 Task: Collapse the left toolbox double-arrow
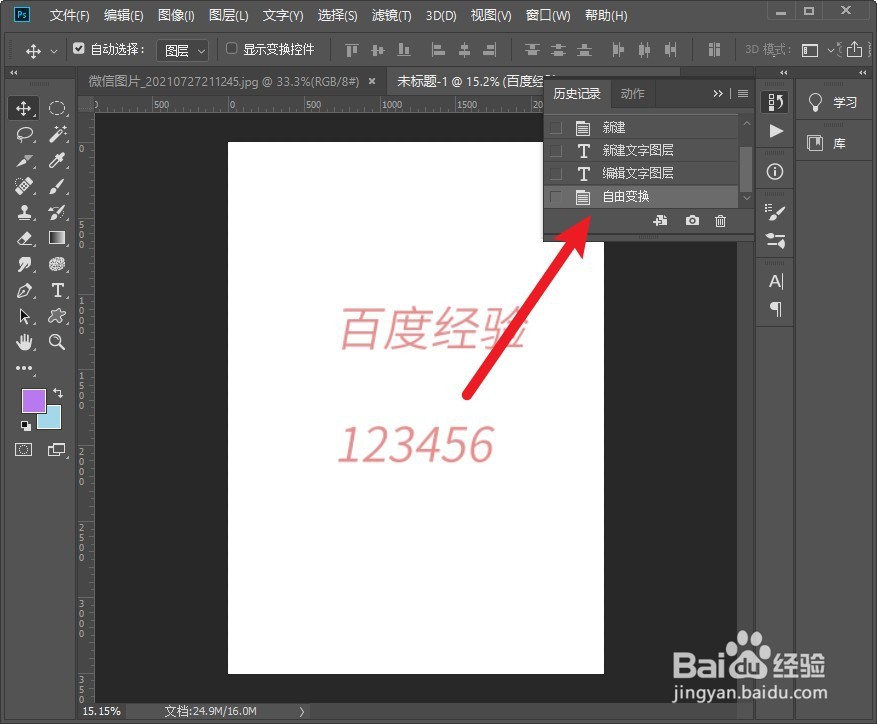point(14,72)
